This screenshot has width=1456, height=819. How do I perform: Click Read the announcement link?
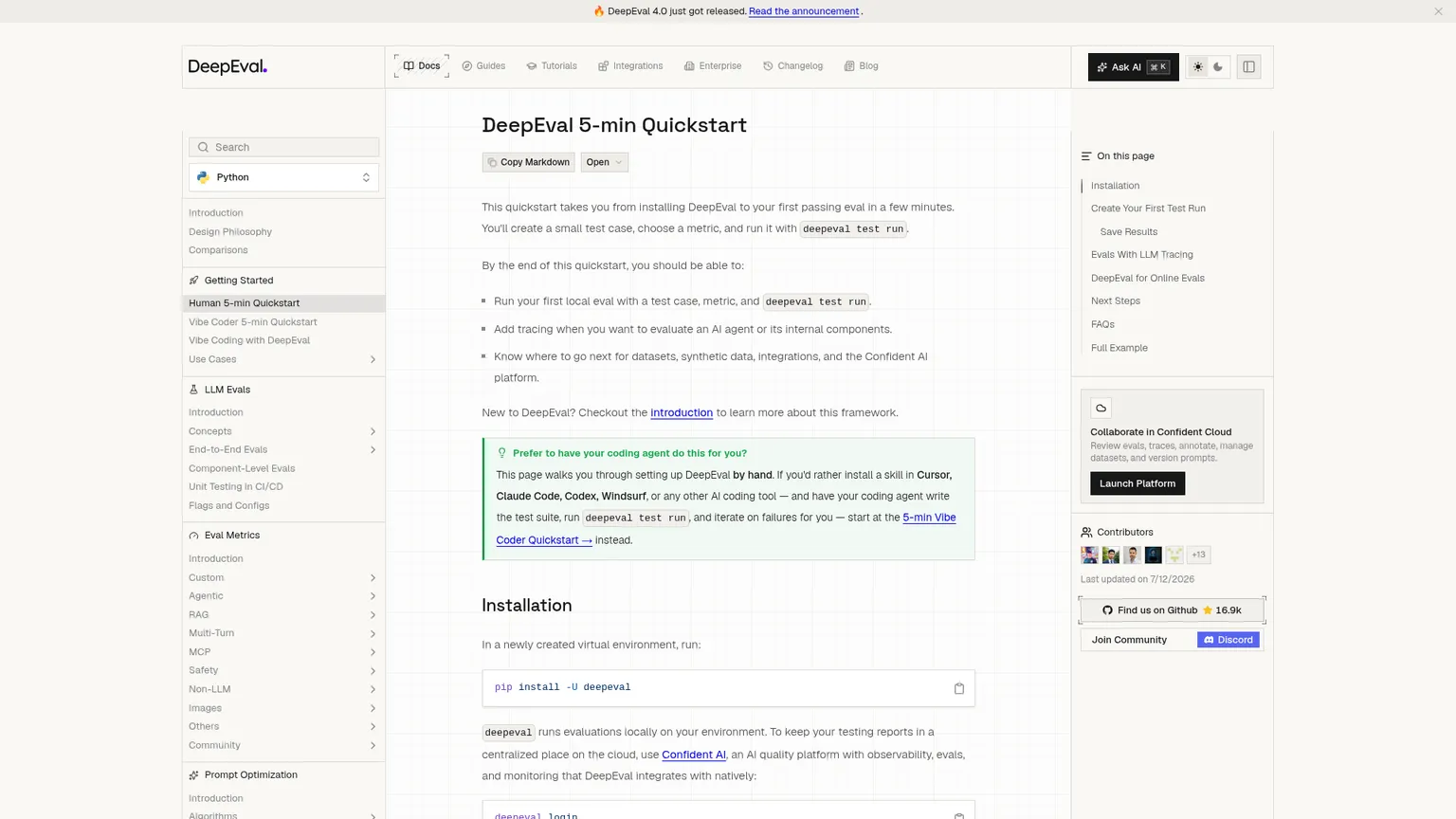[x=804, y=11]
